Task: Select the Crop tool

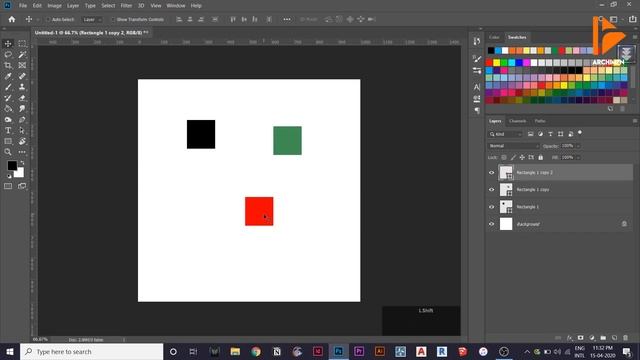Action: point(8,65)
